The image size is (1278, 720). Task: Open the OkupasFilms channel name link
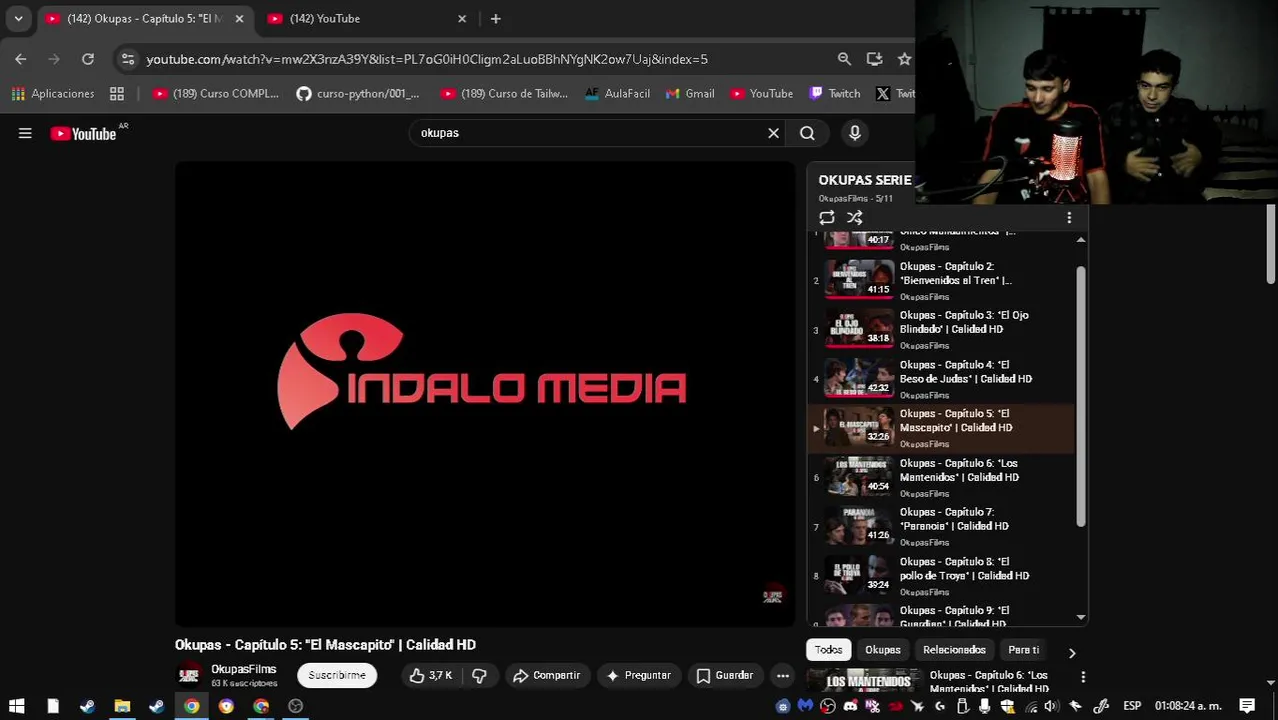[x=243, y=669]
